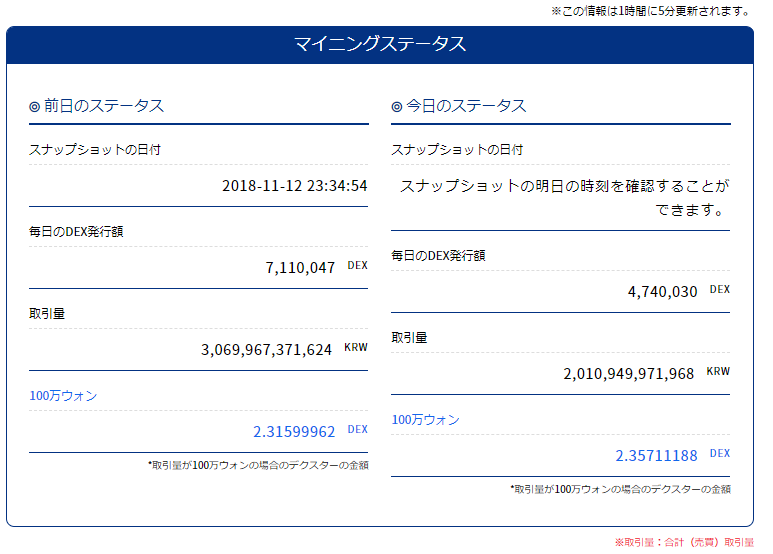773x554 pixels.
Task: Click the blue 2.31599962 DEX value
Action: click(x=294, y=432)
